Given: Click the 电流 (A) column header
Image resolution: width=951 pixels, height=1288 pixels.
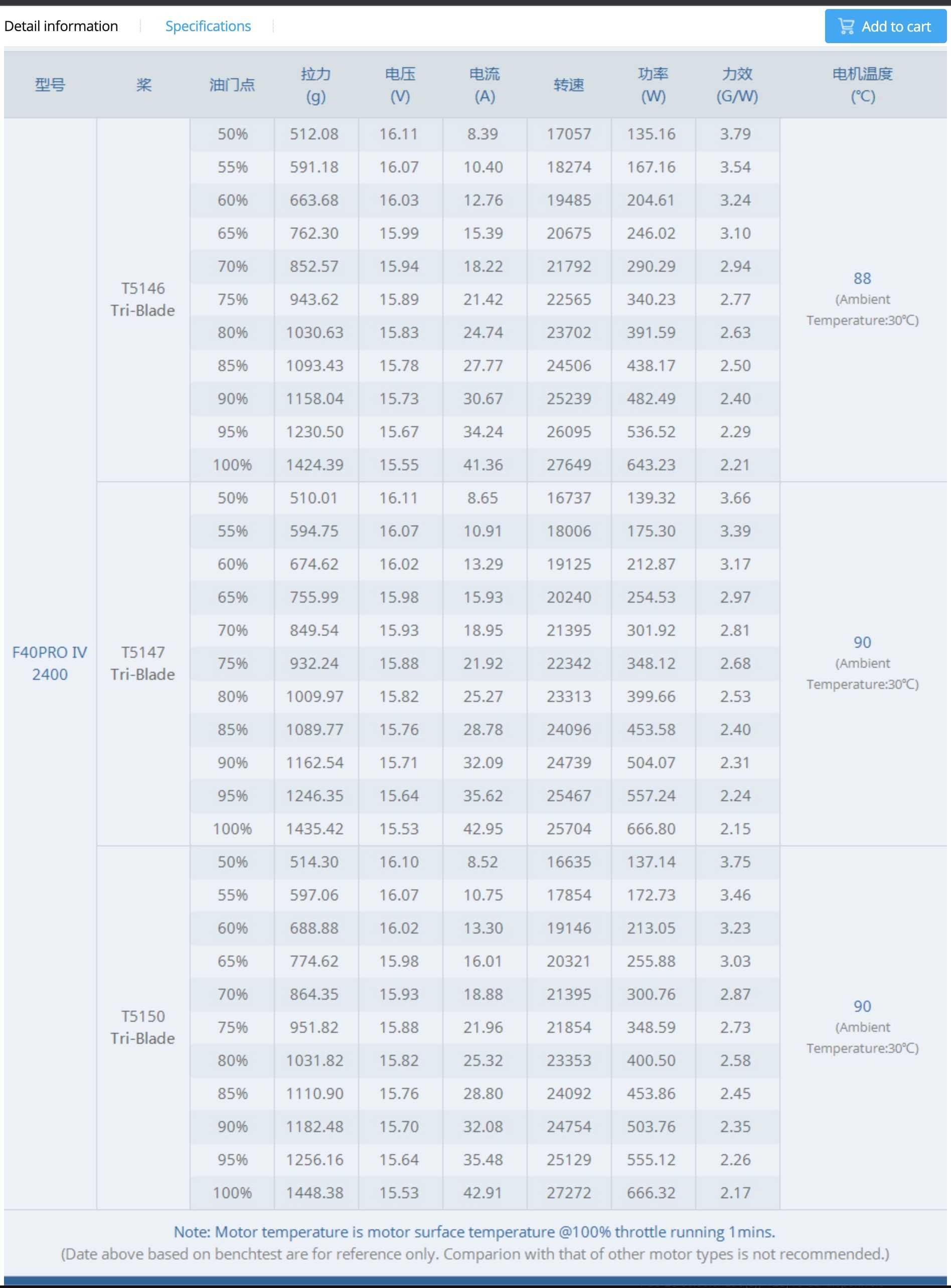Looking at the screenshot, I should 485,85.
